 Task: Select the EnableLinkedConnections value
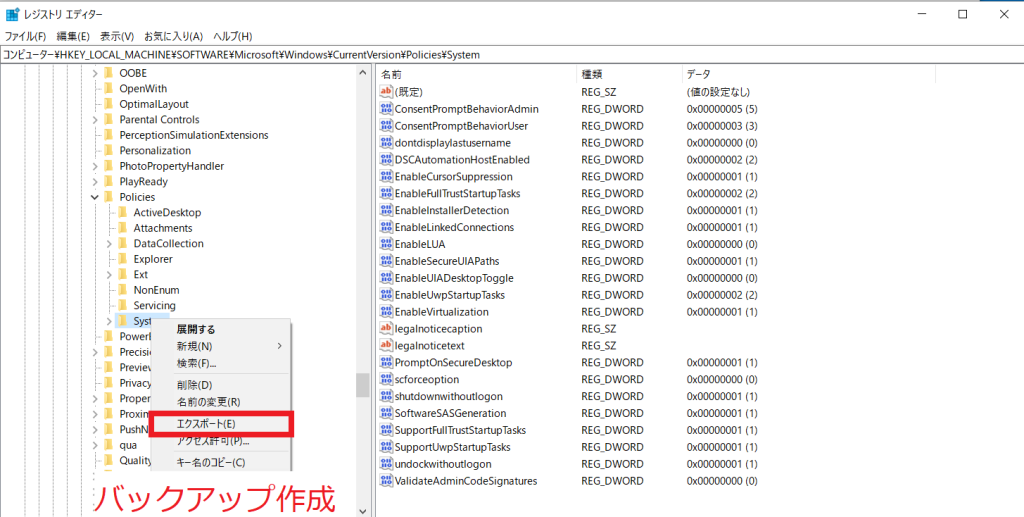455,227
